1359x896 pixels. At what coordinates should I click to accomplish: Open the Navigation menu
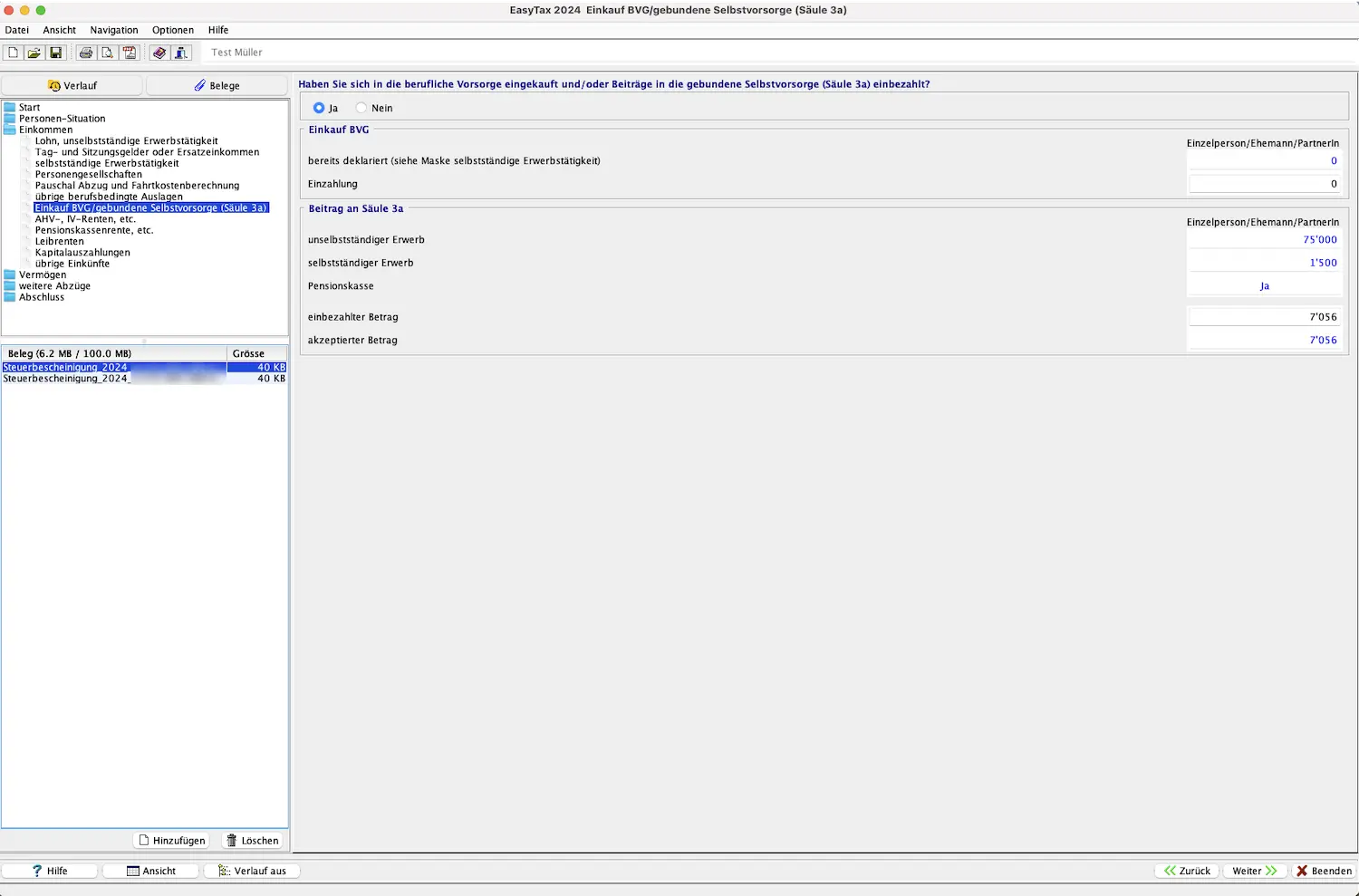114,30
